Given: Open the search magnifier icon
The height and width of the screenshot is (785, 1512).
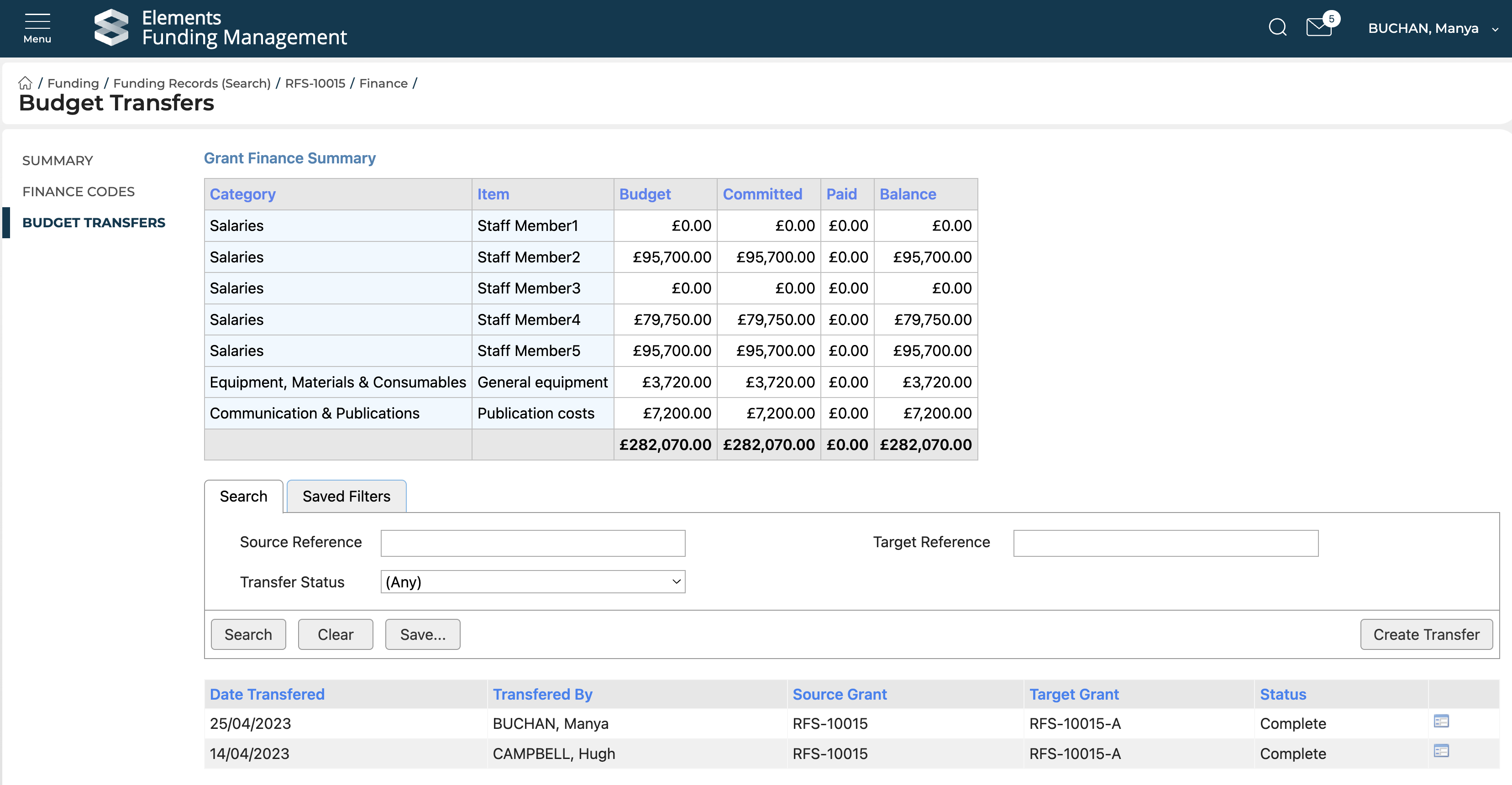Looking at the screenshot, I should click(x=1277, y=27).
